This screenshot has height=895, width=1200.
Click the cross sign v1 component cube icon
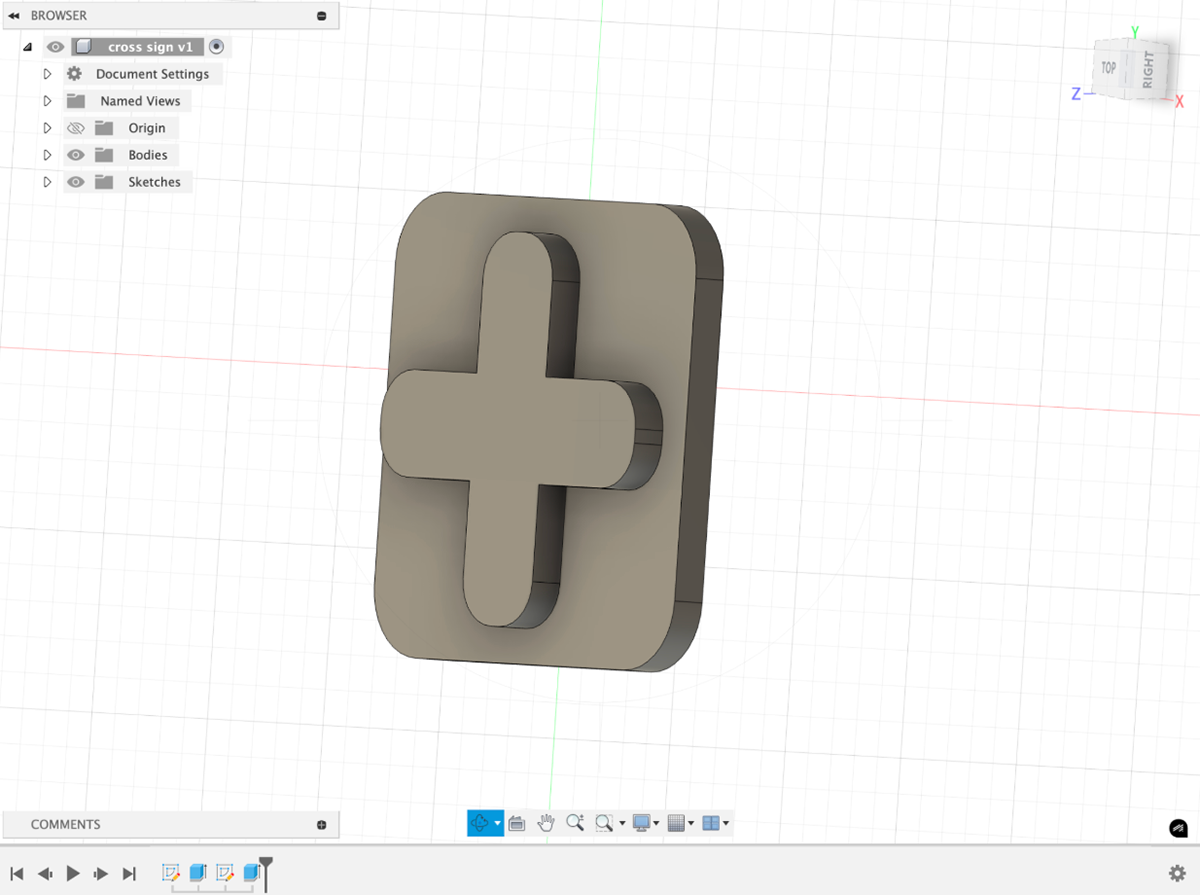(x=85, y=47)
